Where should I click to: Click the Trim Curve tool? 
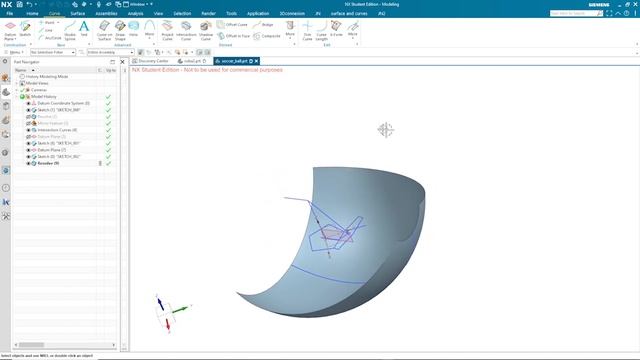tap(307, 31)
